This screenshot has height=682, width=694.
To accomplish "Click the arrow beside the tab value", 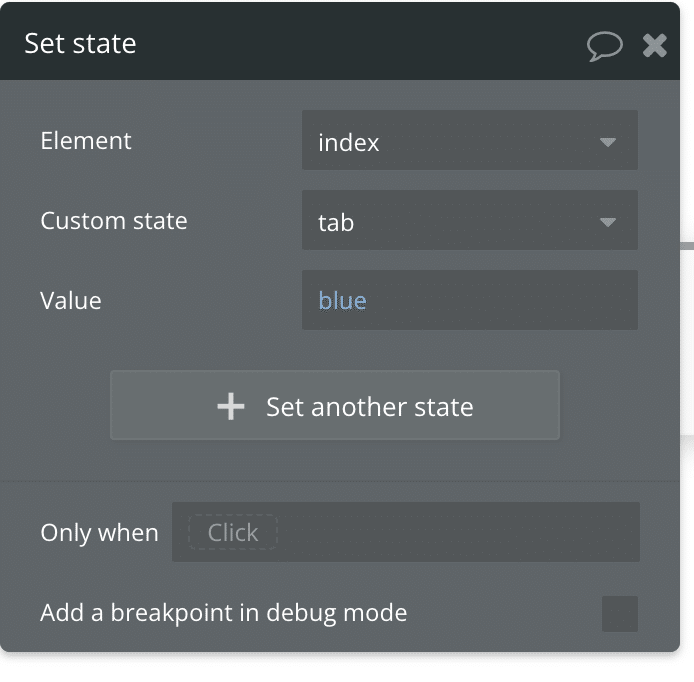I will [608, 222].
